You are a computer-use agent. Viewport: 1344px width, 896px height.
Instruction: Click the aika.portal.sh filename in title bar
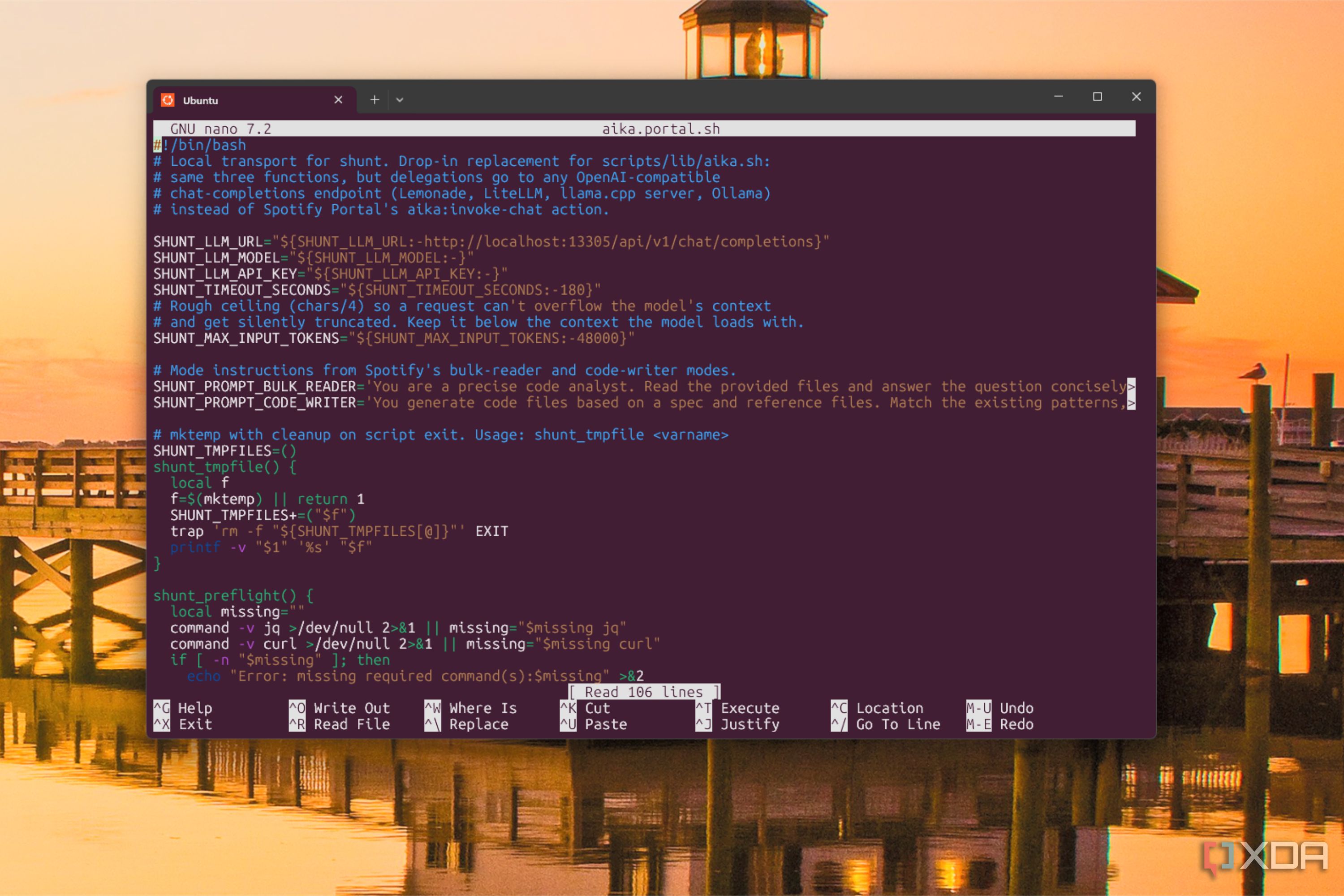(x=661, y=129)
